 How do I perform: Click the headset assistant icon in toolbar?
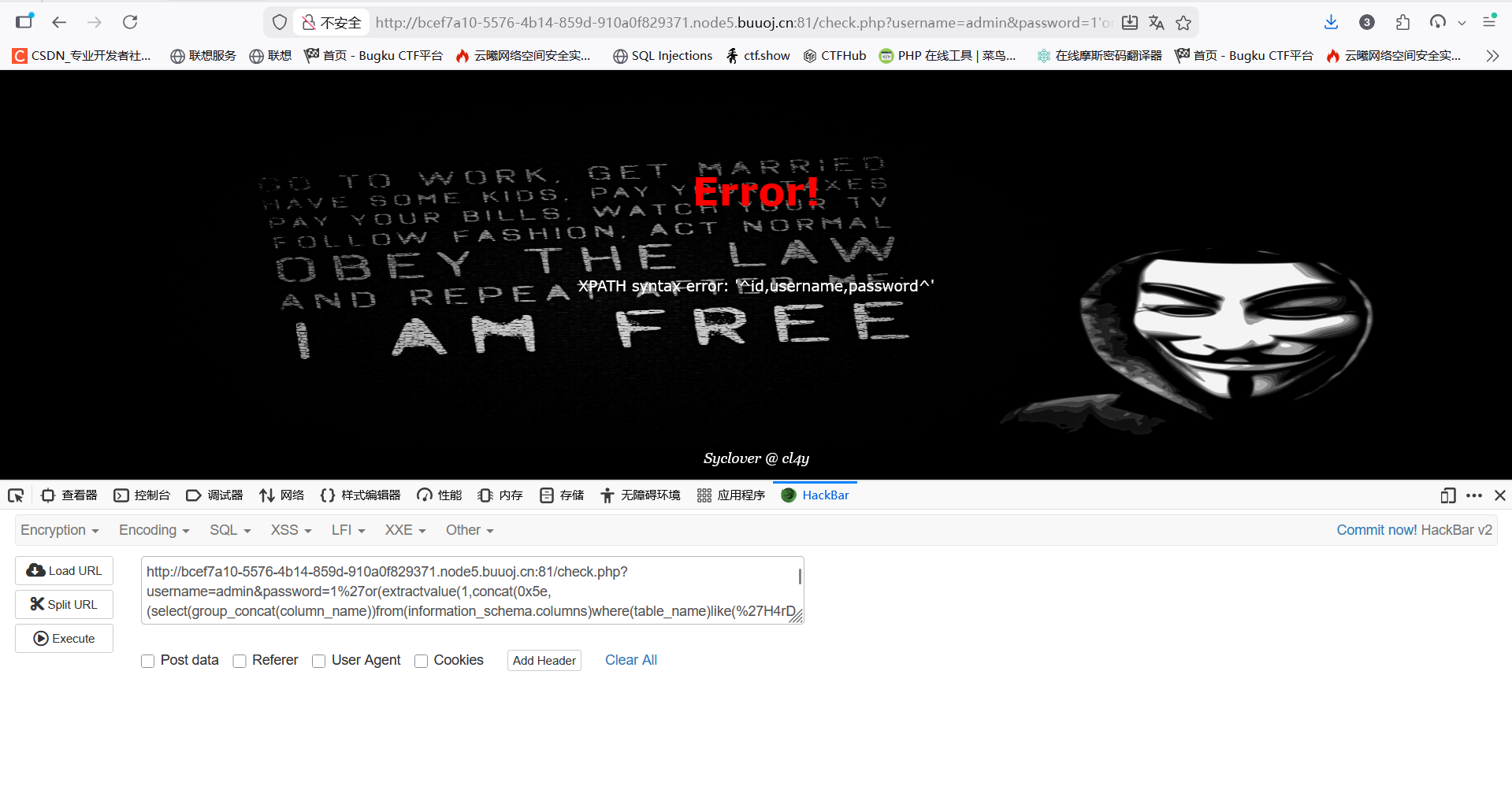pyautogui.click(x=1438, y=22)
